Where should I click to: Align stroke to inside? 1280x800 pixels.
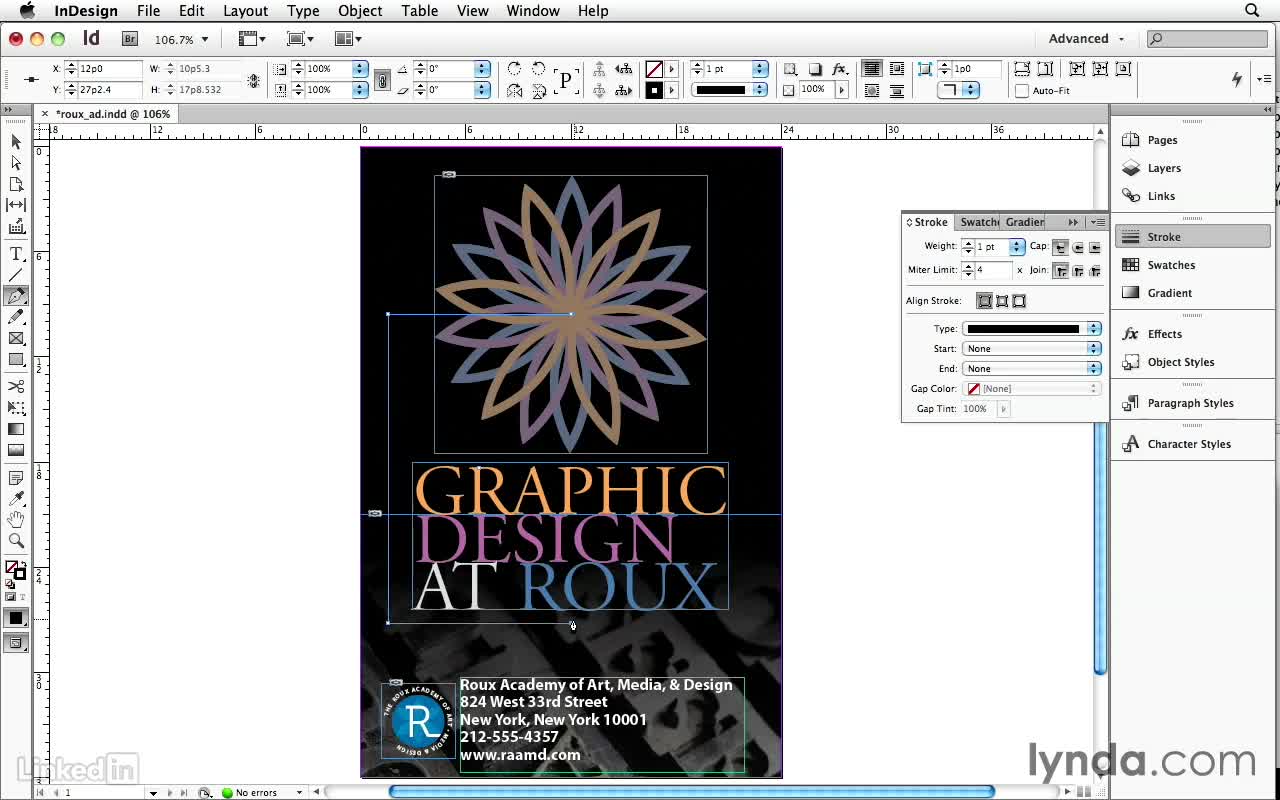(1002, 301)
